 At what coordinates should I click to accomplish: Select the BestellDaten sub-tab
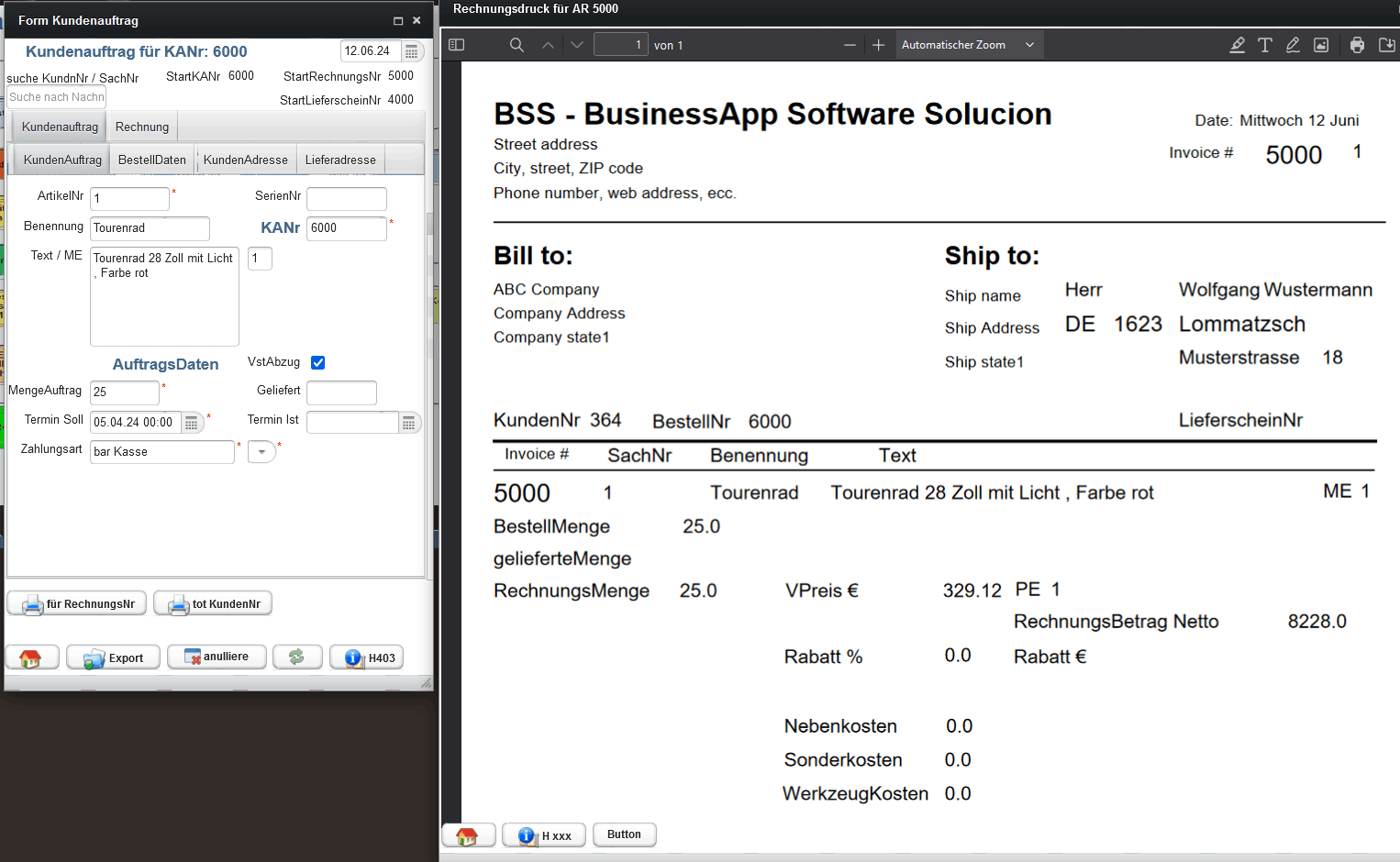152,160
